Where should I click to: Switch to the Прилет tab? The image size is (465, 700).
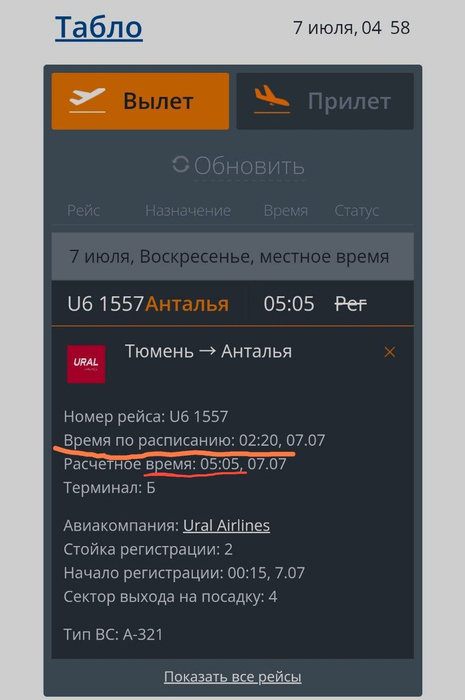325,101
